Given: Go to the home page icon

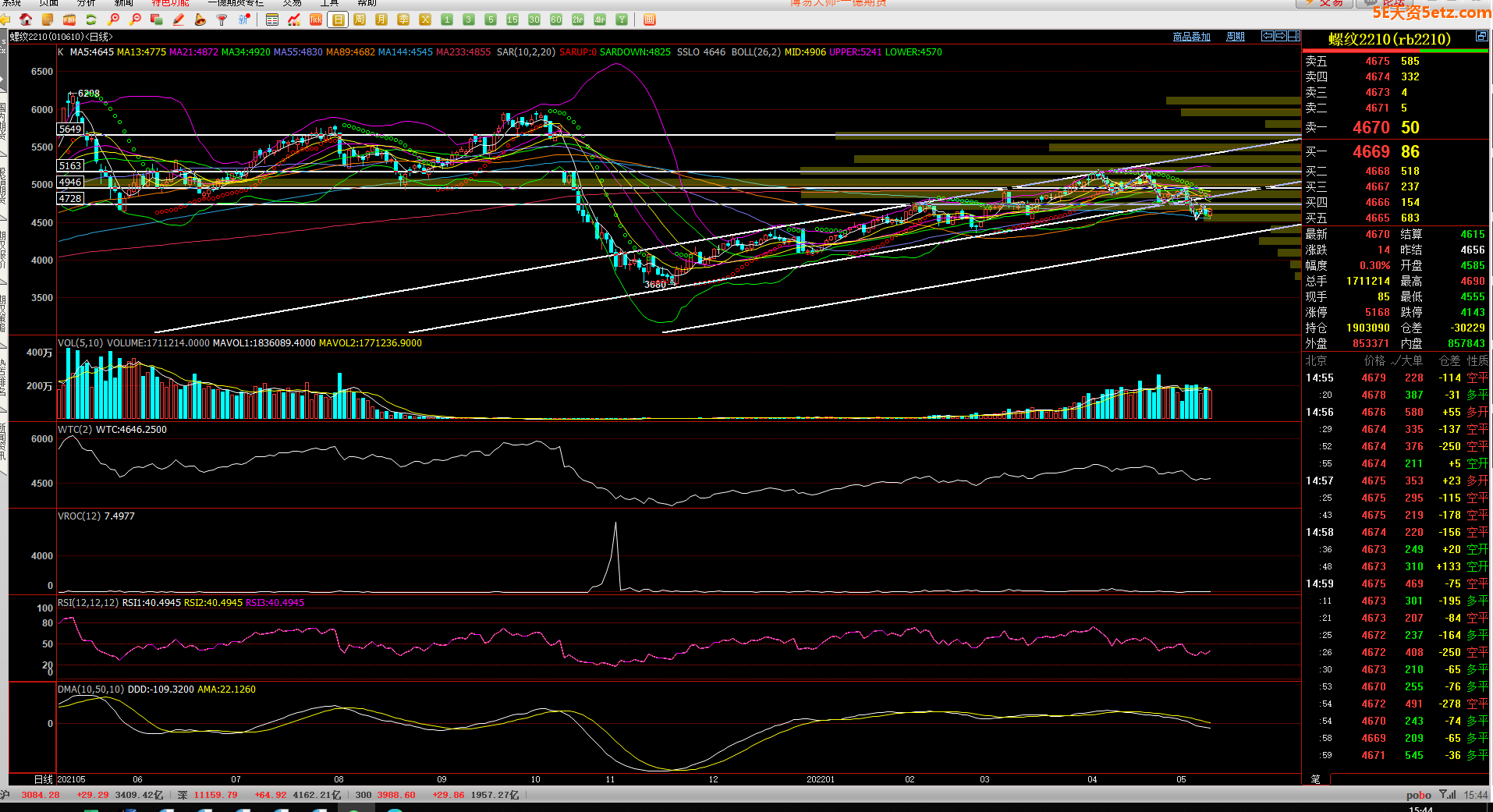Looking at the screenshot, I should [x=26, y=20].
